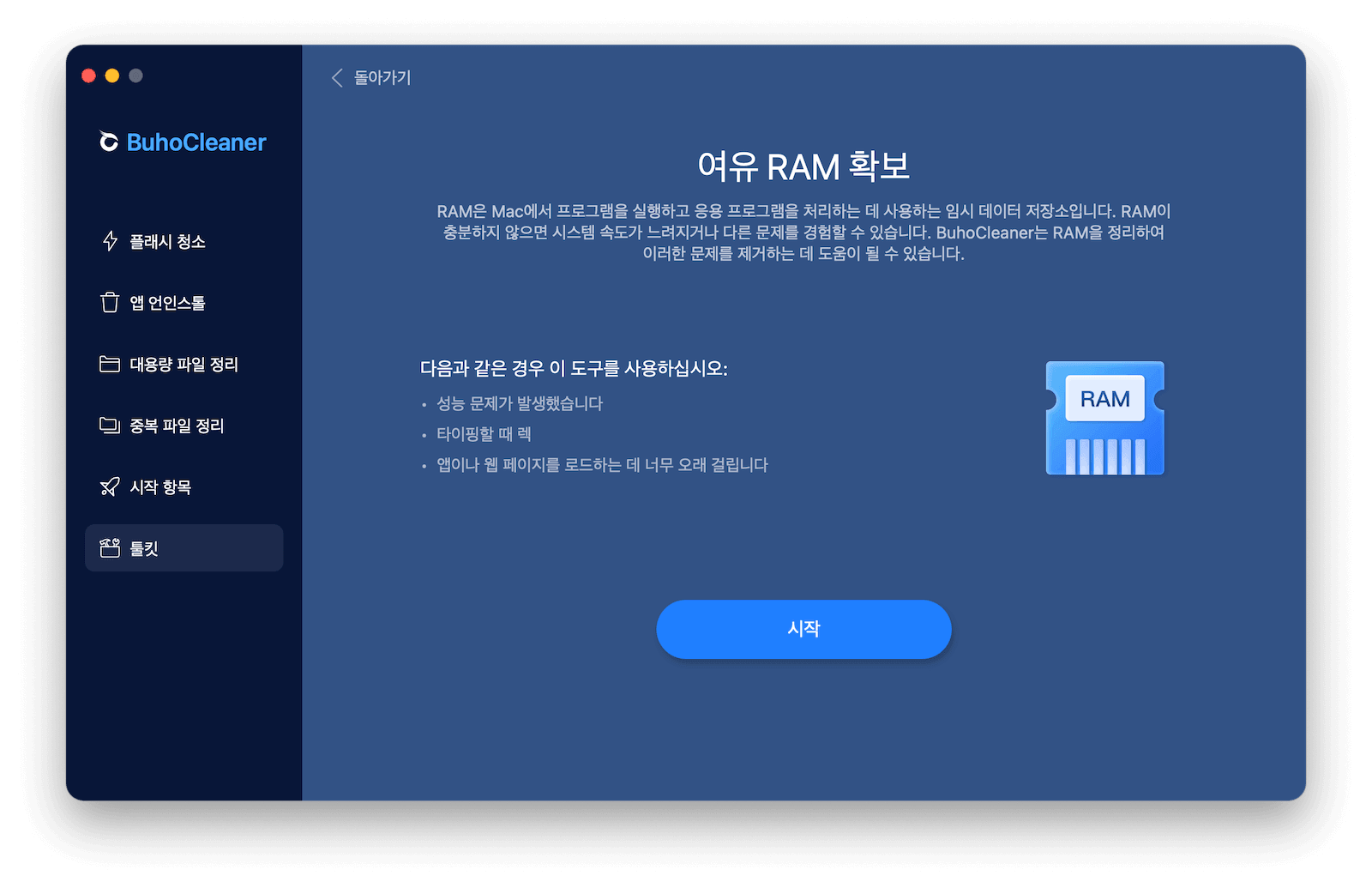Click the trash can uninstall icon
1372x888 pixels.
coord(110,302)
